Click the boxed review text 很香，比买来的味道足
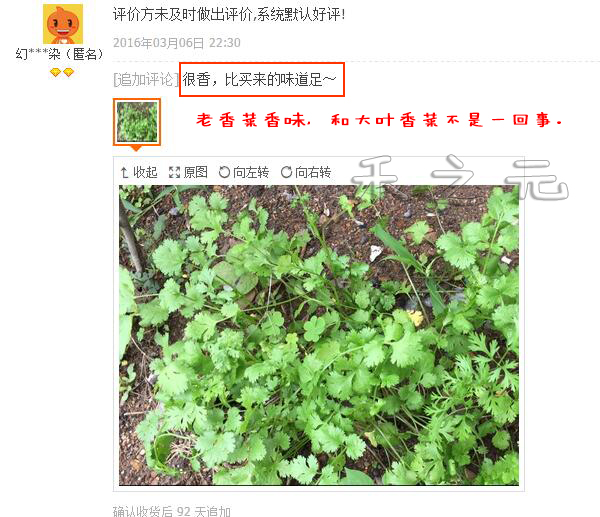Viewport: 600px width, 517px height. click(259, 80)
